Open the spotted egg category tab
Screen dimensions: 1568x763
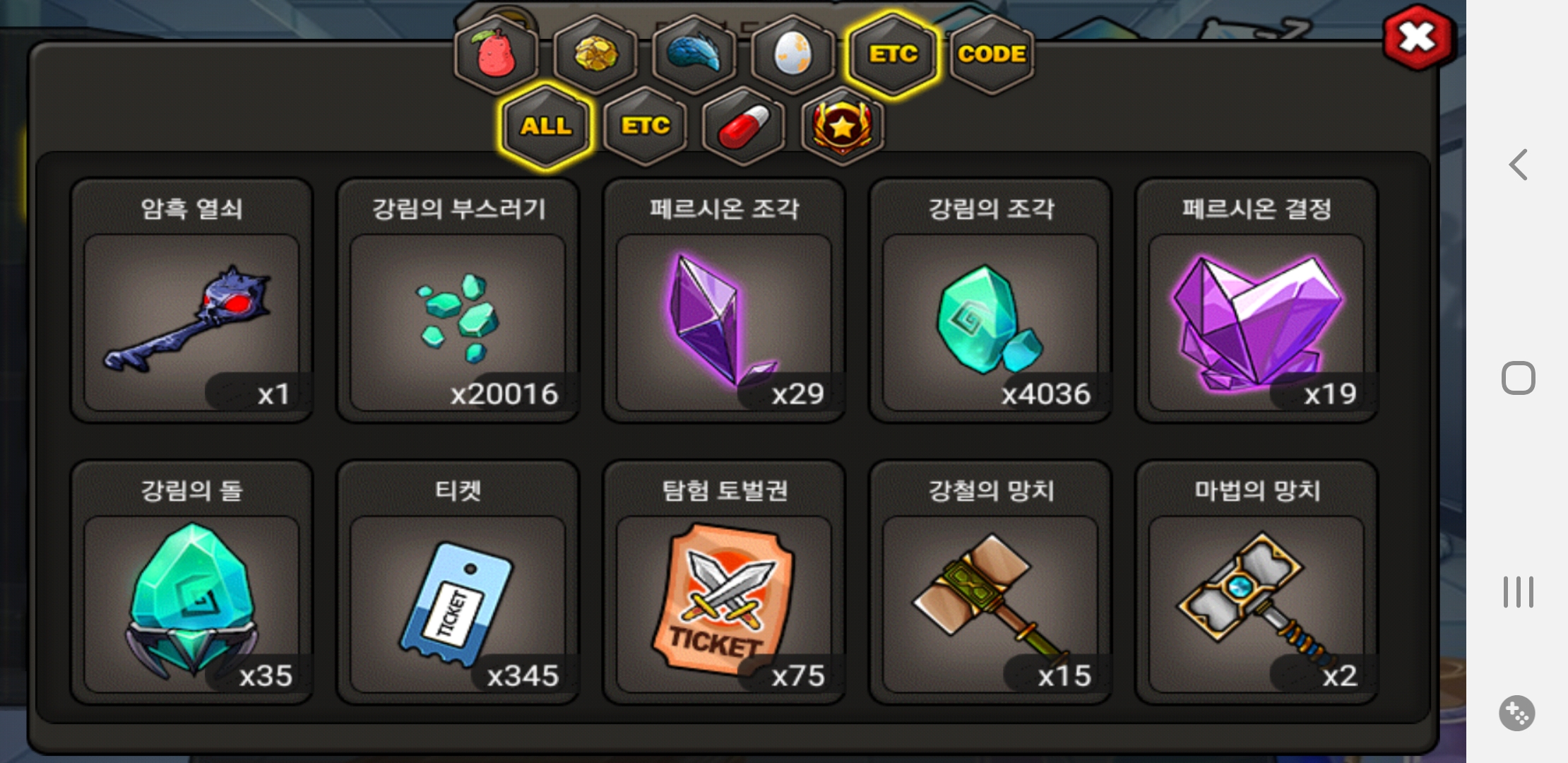click(793, 54)
